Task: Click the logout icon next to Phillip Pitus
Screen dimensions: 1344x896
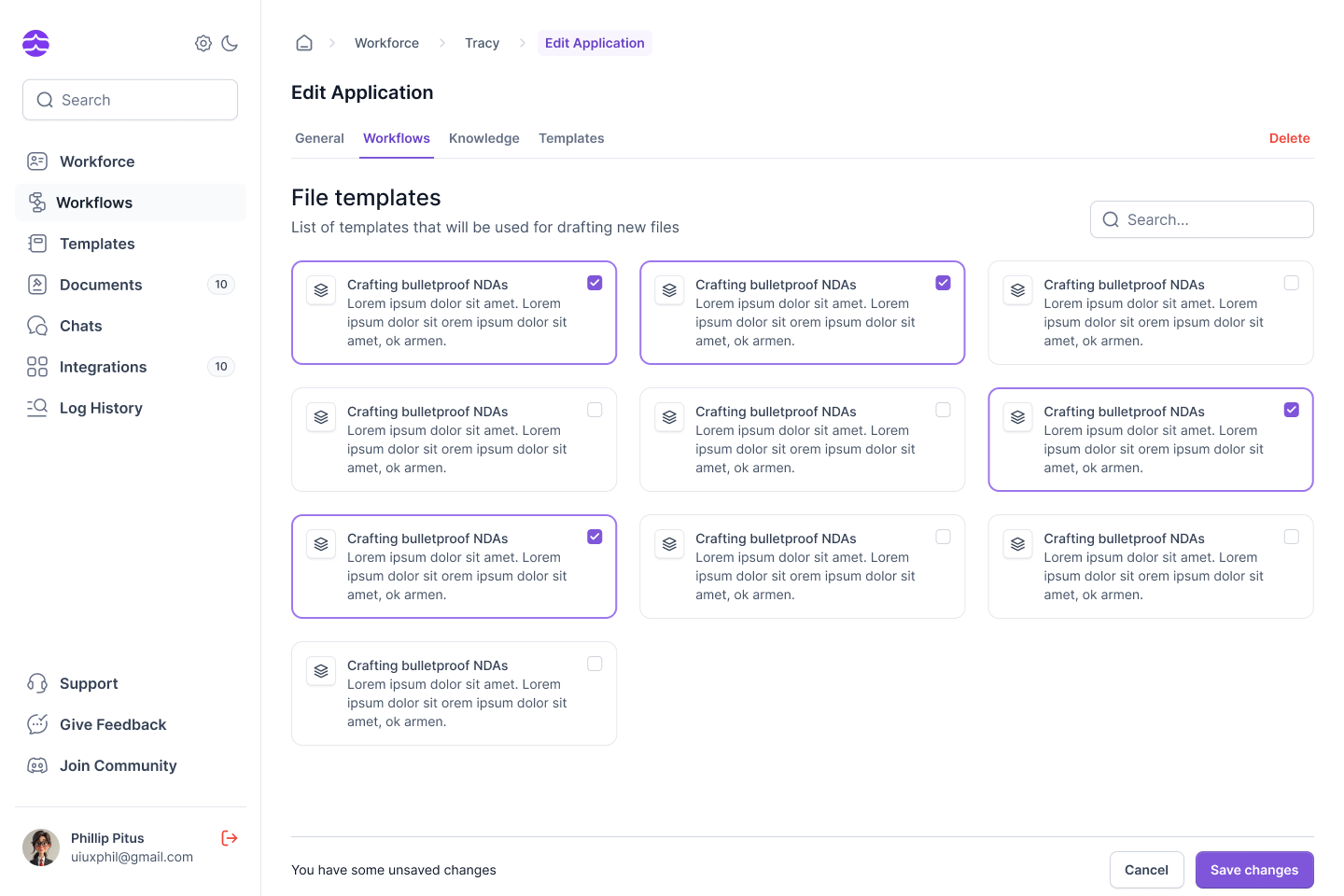Action: tap(229, 838)
